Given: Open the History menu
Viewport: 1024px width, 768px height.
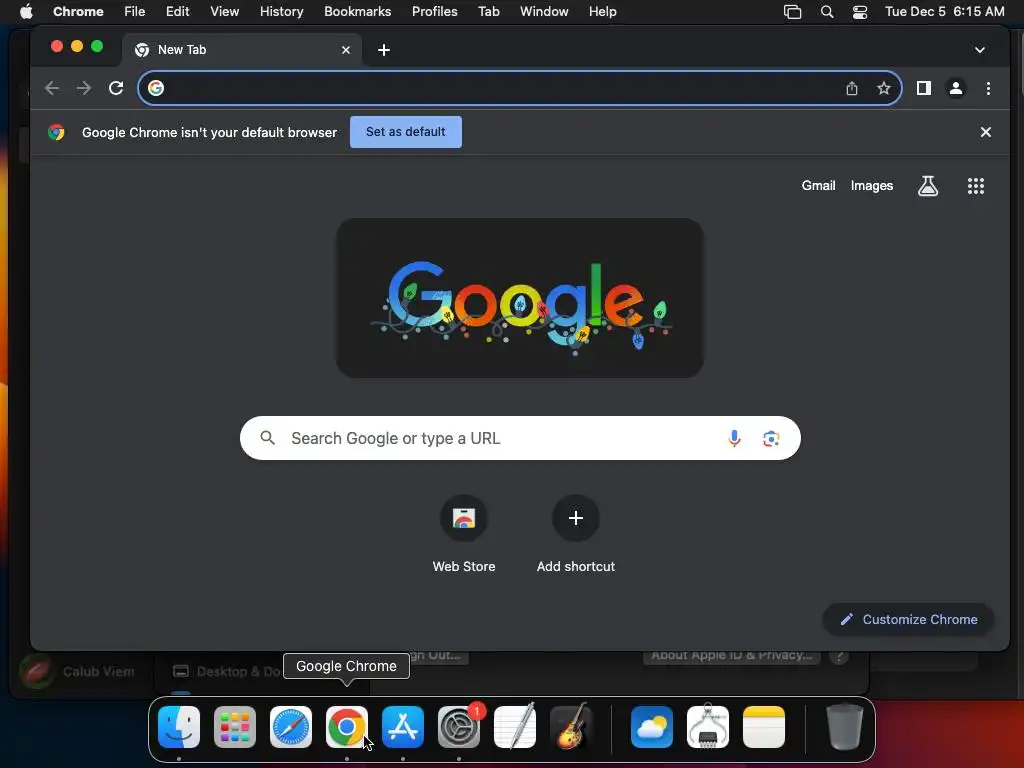Looking at the screenshot, I should point(281,12).
